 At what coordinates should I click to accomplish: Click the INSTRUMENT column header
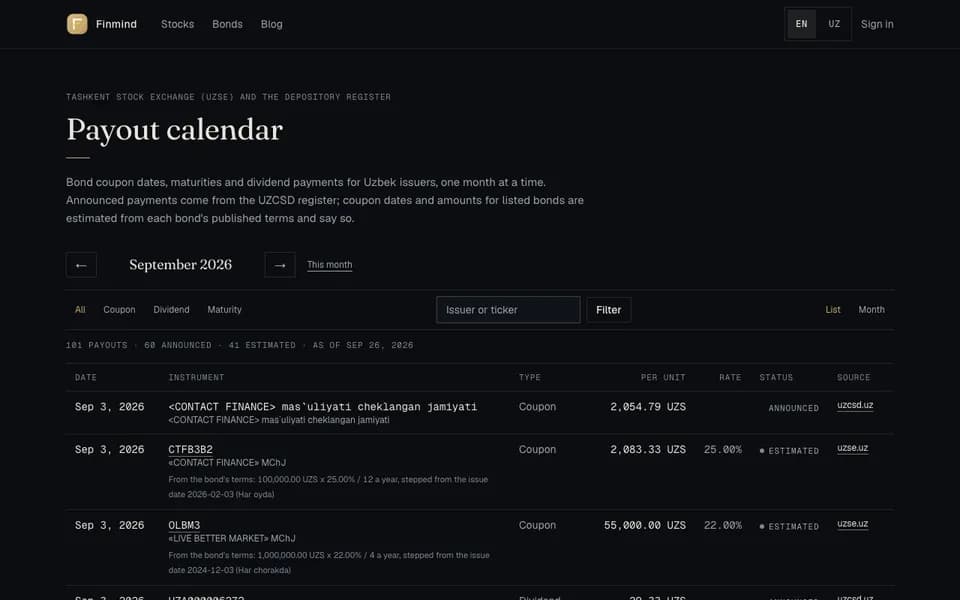pos(197,377)
